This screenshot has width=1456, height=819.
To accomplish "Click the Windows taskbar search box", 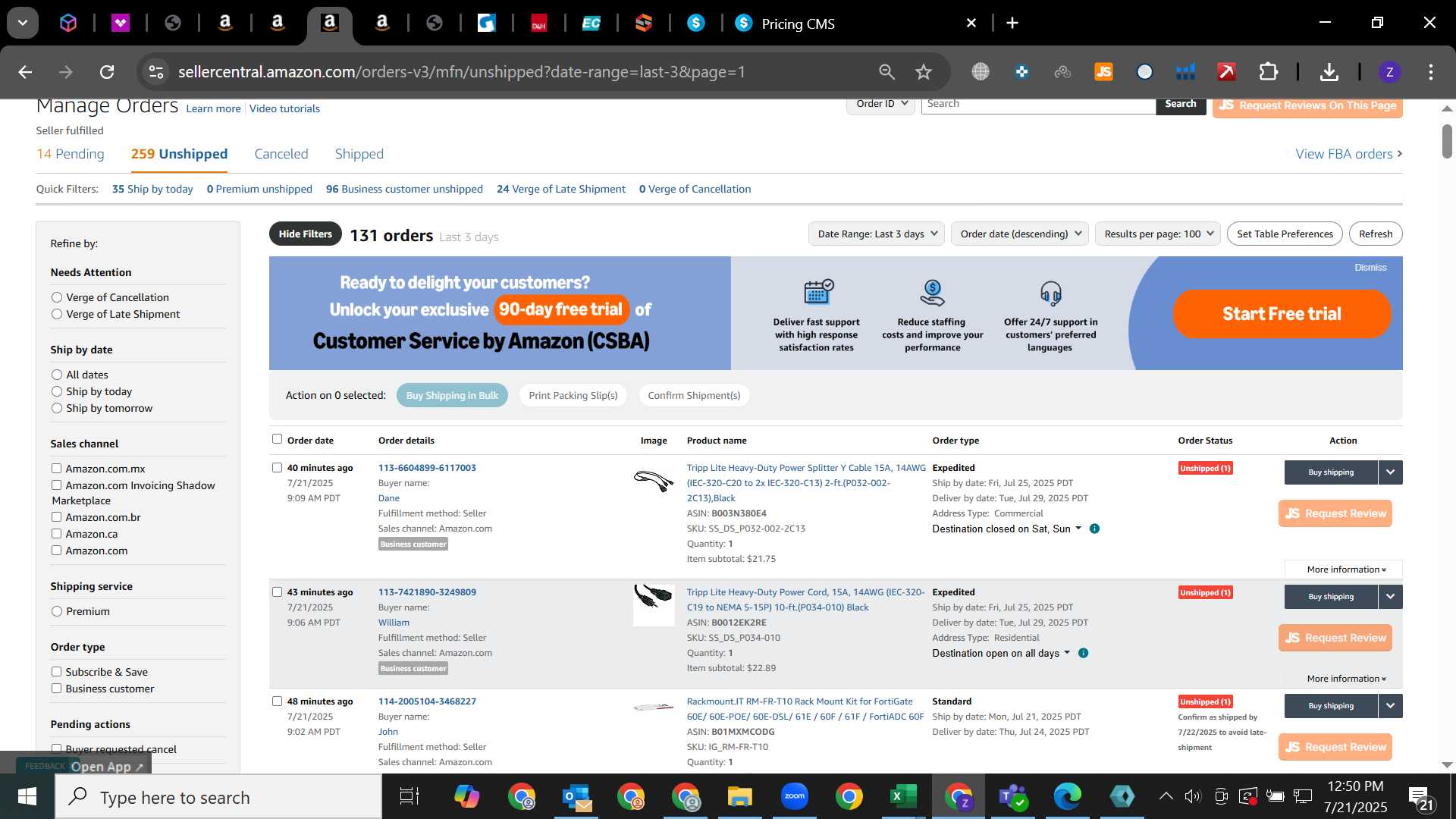I will pyautogui.click(x=218, y=797).
